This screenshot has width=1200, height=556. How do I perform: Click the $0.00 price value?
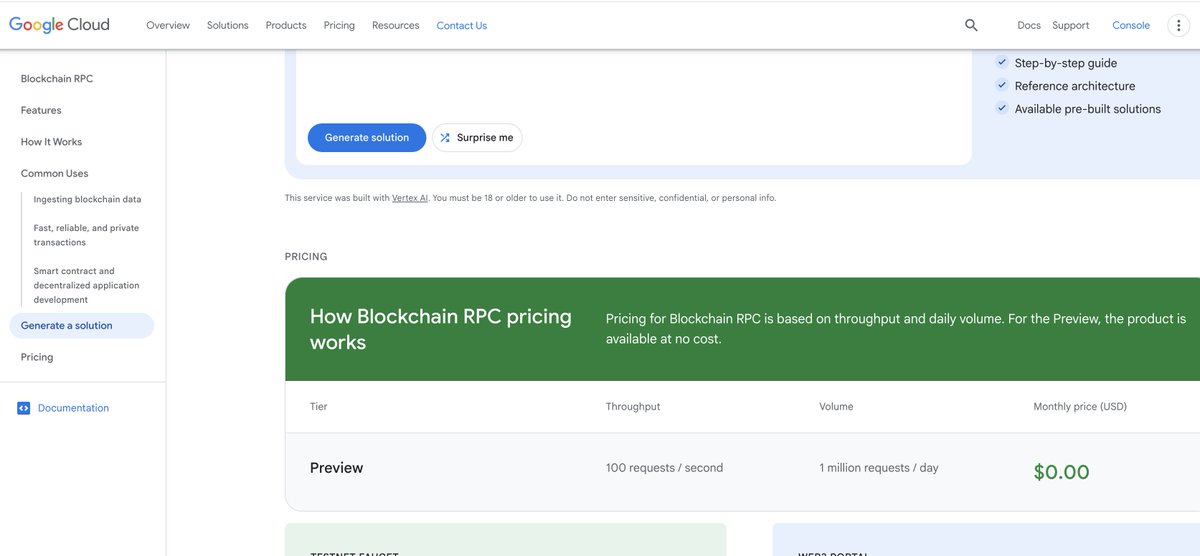click(1061, 472)
